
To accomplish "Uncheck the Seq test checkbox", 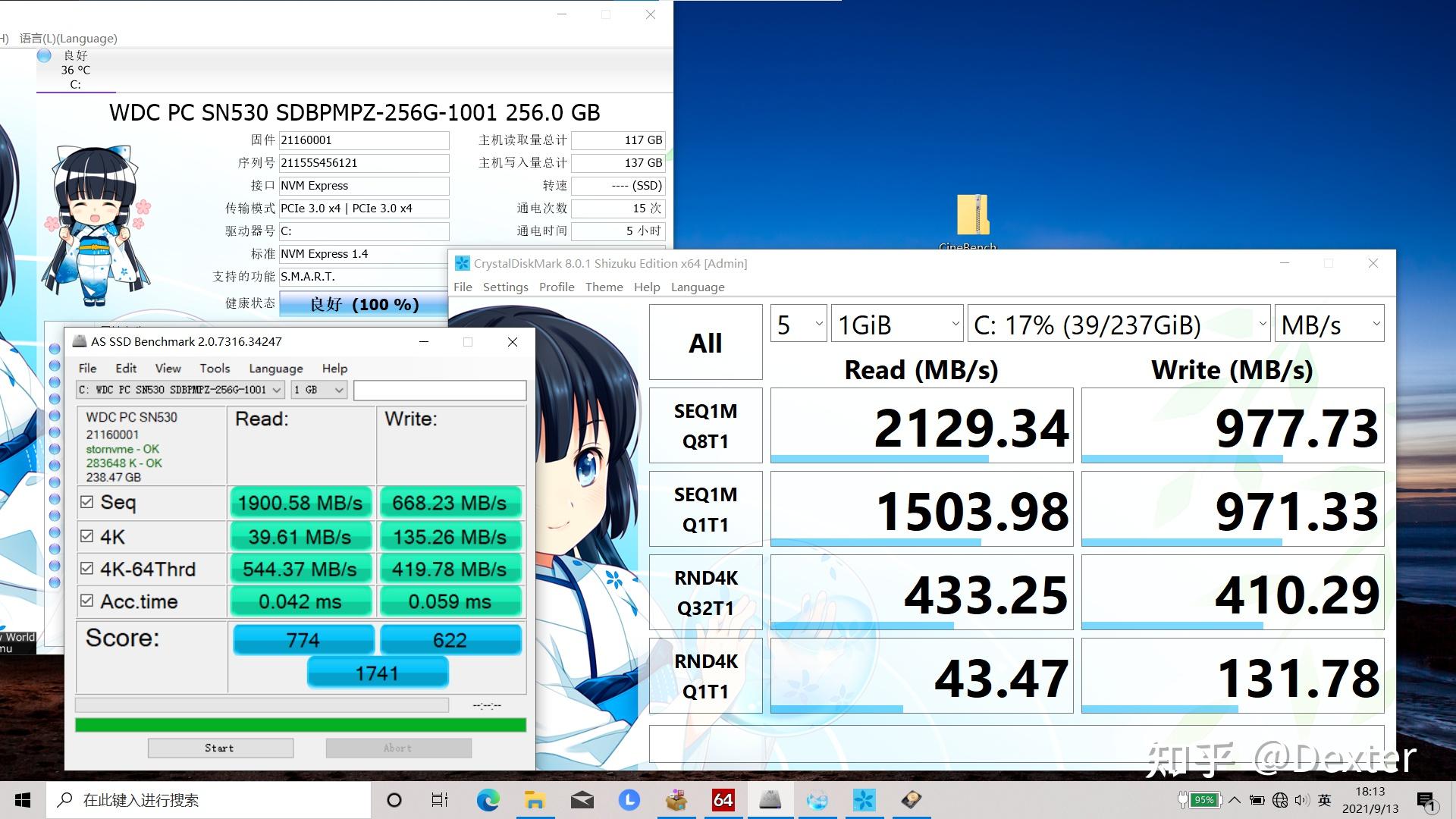I will (x=87, y=502).
